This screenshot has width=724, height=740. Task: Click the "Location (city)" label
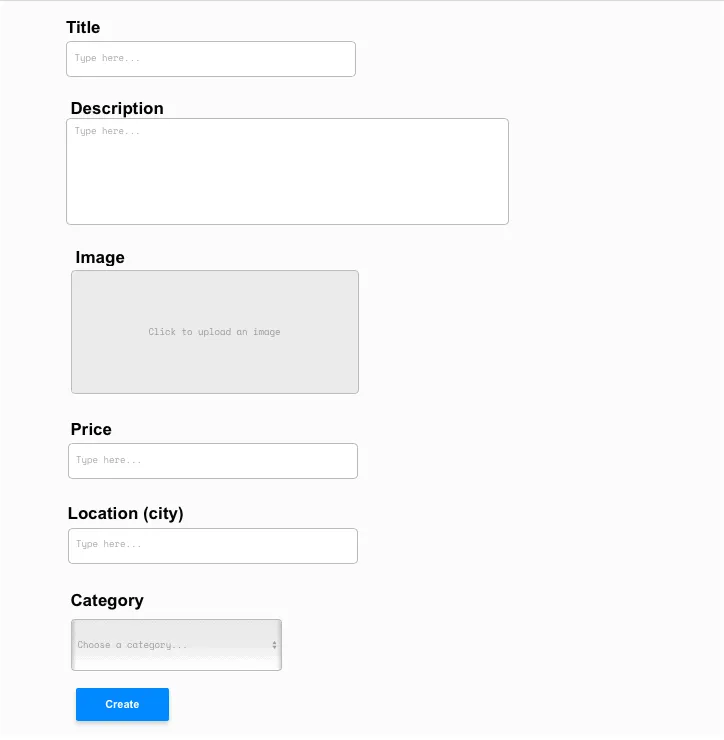pyautogui.click(x=126, y=513)
